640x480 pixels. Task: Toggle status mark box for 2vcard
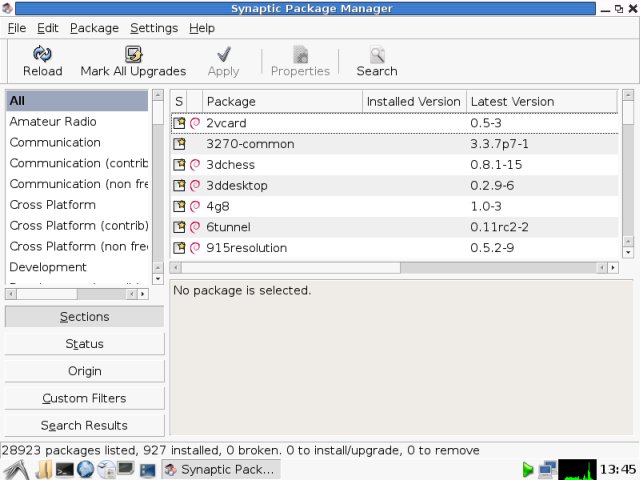(x=179, y=123)
